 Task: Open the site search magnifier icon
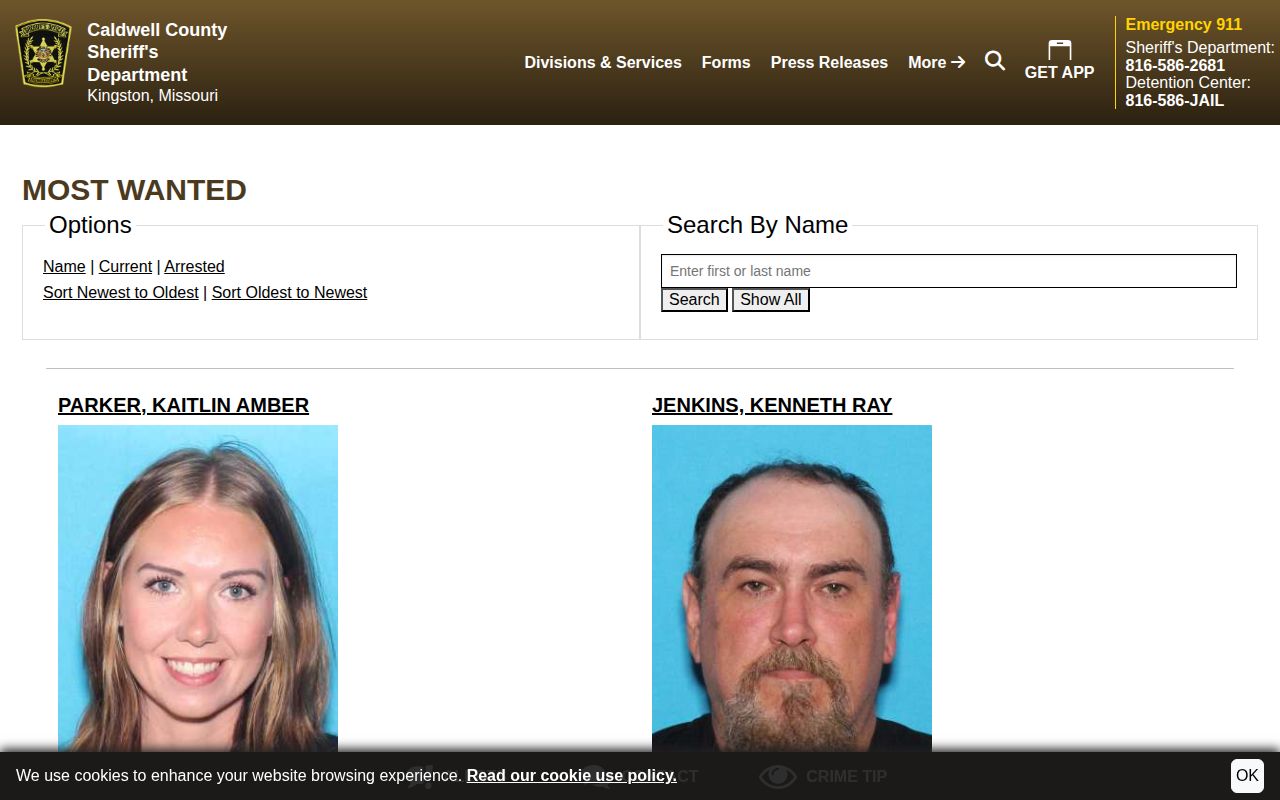(x=995, y=61)
